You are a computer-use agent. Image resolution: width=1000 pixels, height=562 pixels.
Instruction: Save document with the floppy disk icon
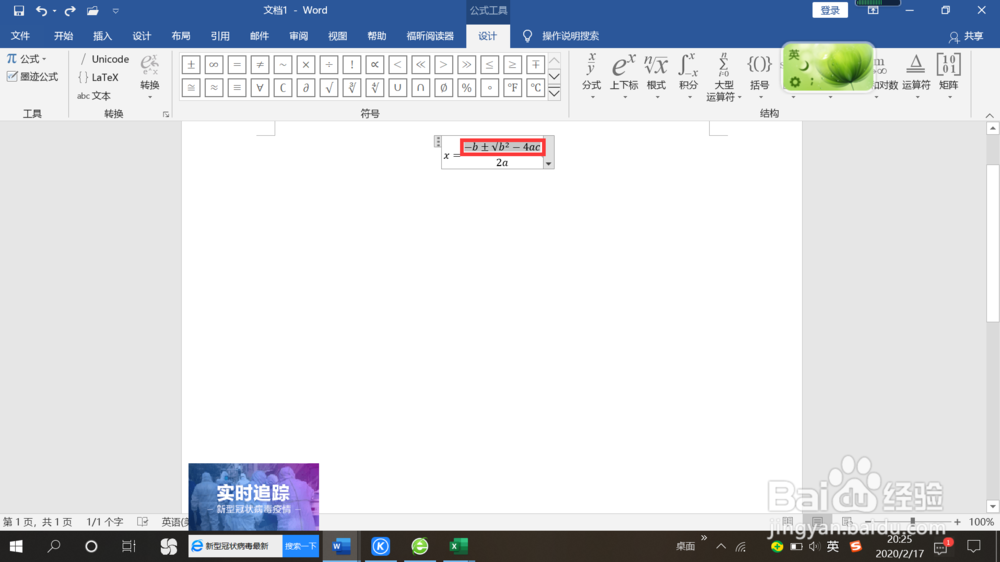tap(18, 10)
